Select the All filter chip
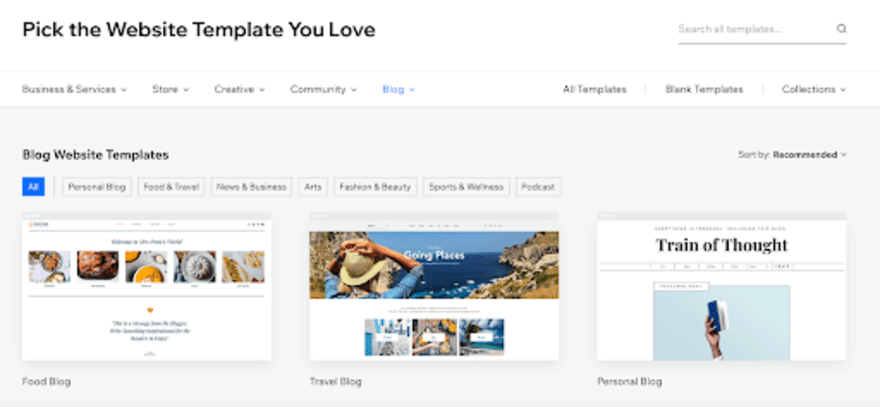 [x=33, y=187]
